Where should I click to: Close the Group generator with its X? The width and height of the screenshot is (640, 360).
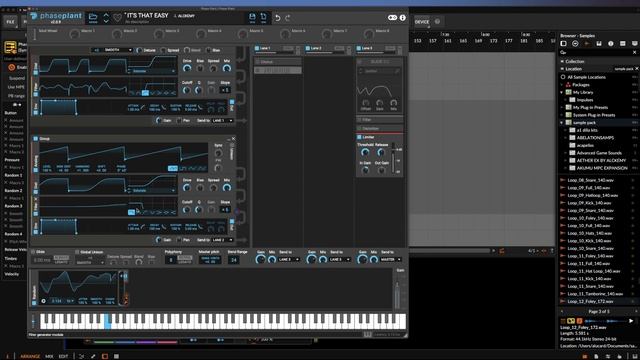[233, 139]
